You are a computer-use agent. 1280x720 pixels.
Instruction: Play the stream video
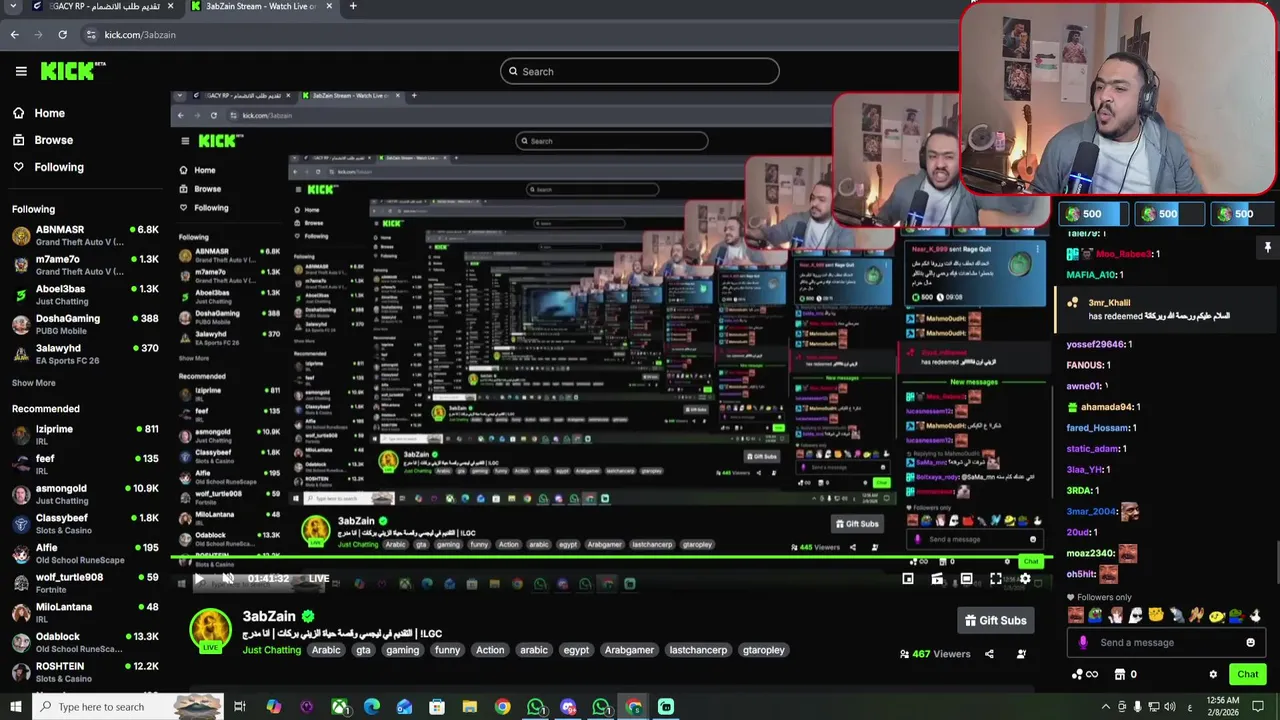[x=198, y=578]
